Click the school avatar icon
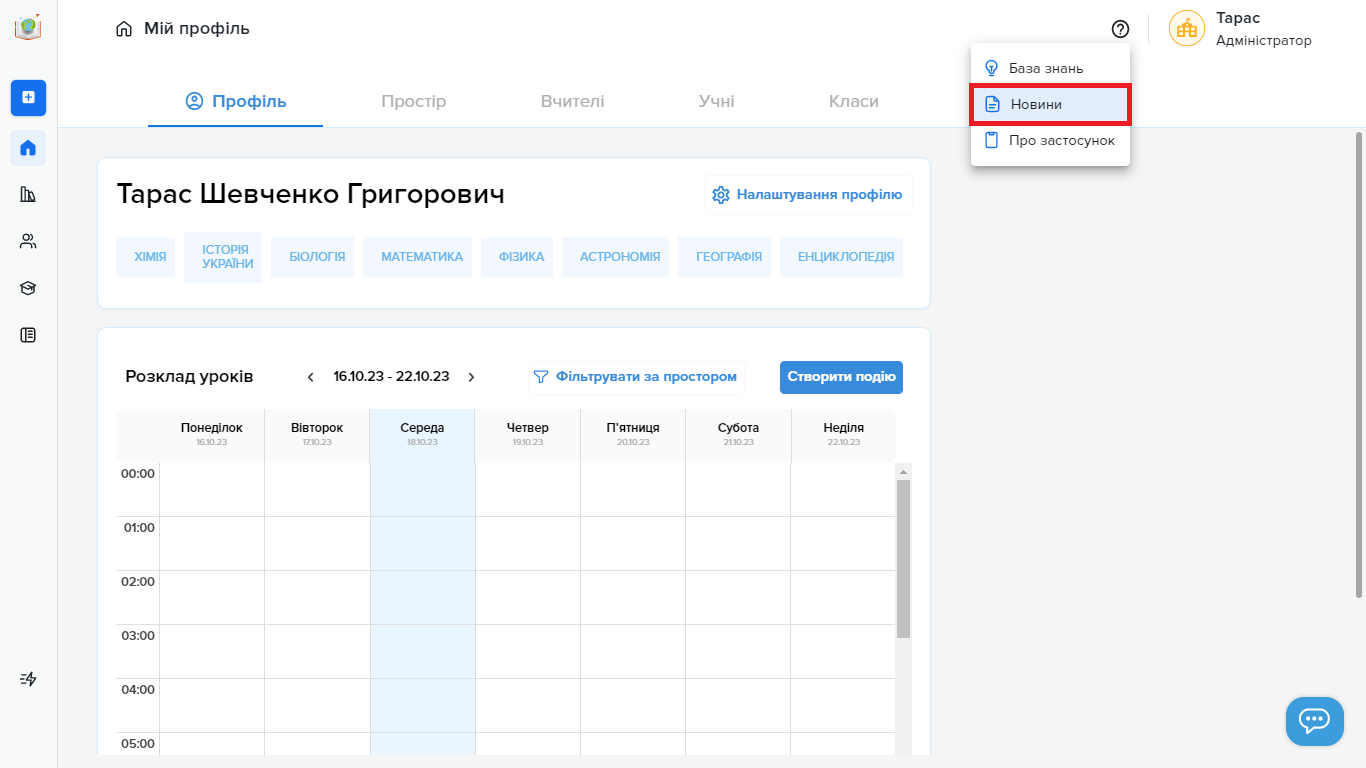Screen dimensions: 1366x768 [1187, 29]
